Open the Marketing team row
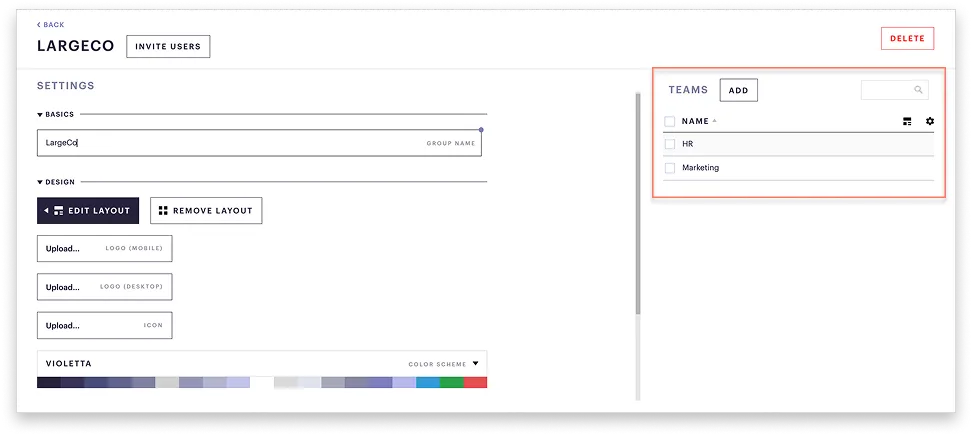This screenshot has height=436, width=972. pyautogui.click(x=798, y=168)
